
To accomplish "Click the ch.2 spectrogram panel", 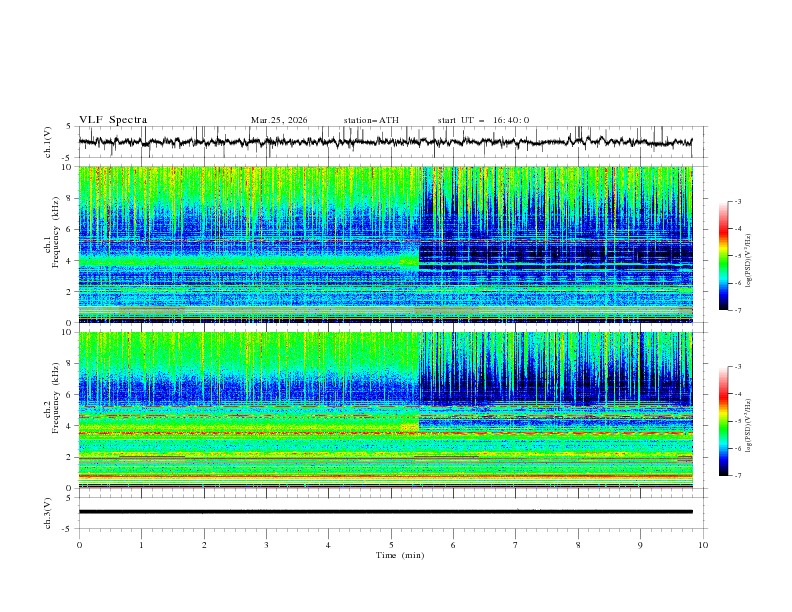I will pos(385,410).
